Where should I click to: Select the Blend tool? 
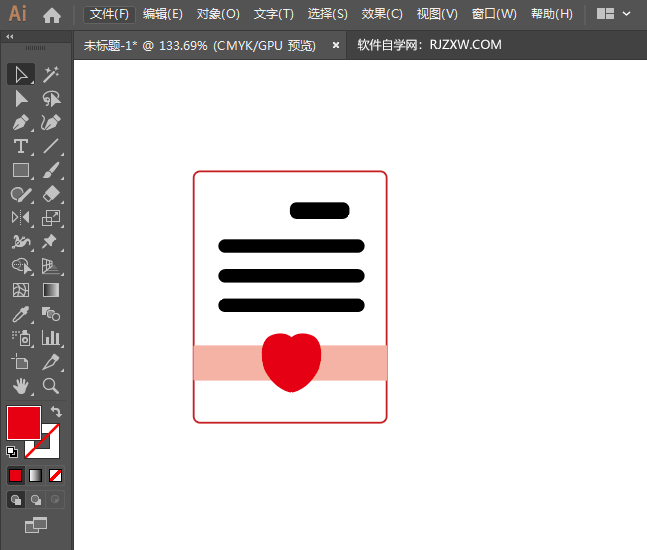(x=51, y=314)
